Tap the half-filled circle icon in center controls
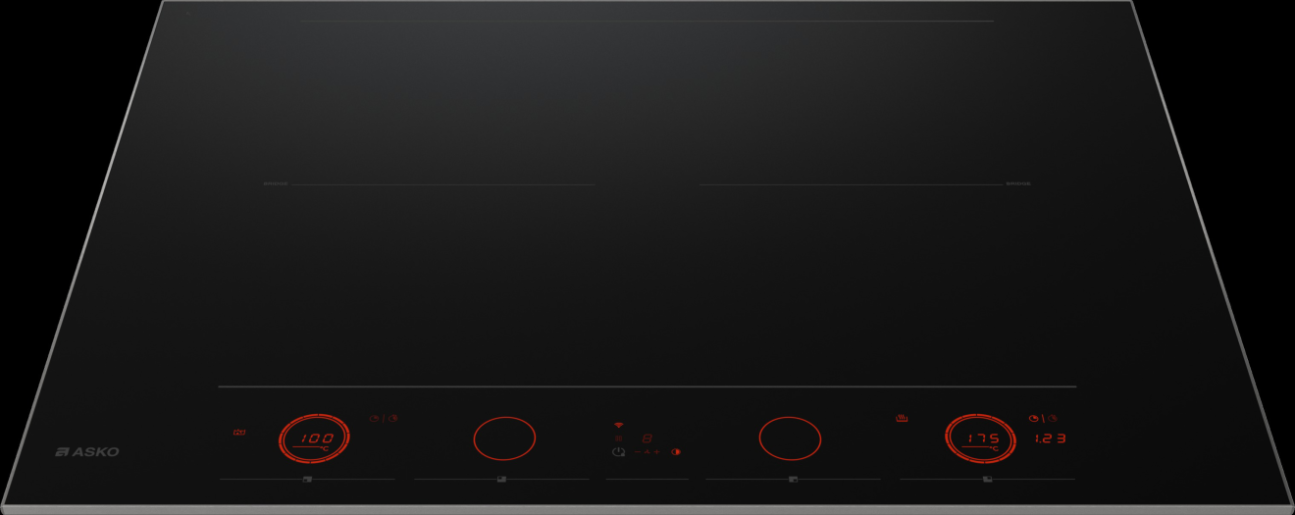 tap(676, 452)
